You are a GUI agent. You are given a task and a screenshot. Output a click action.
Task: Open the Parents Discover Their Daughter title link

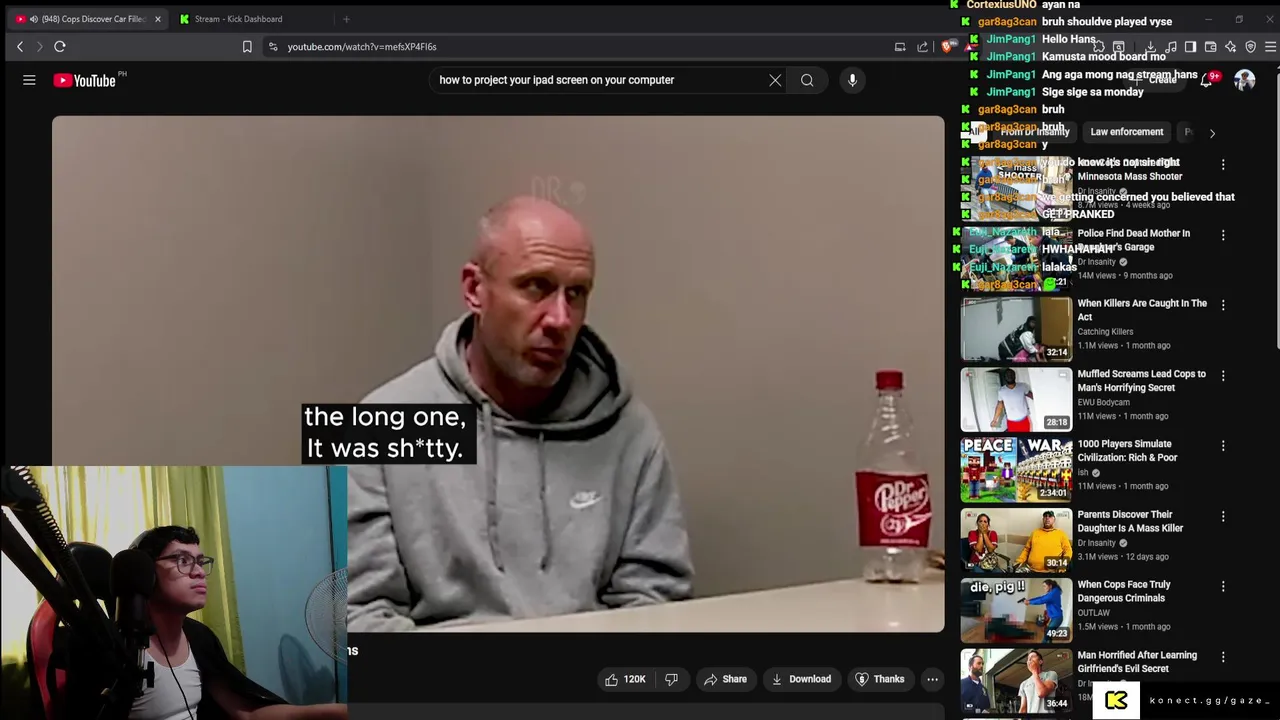1130,521
